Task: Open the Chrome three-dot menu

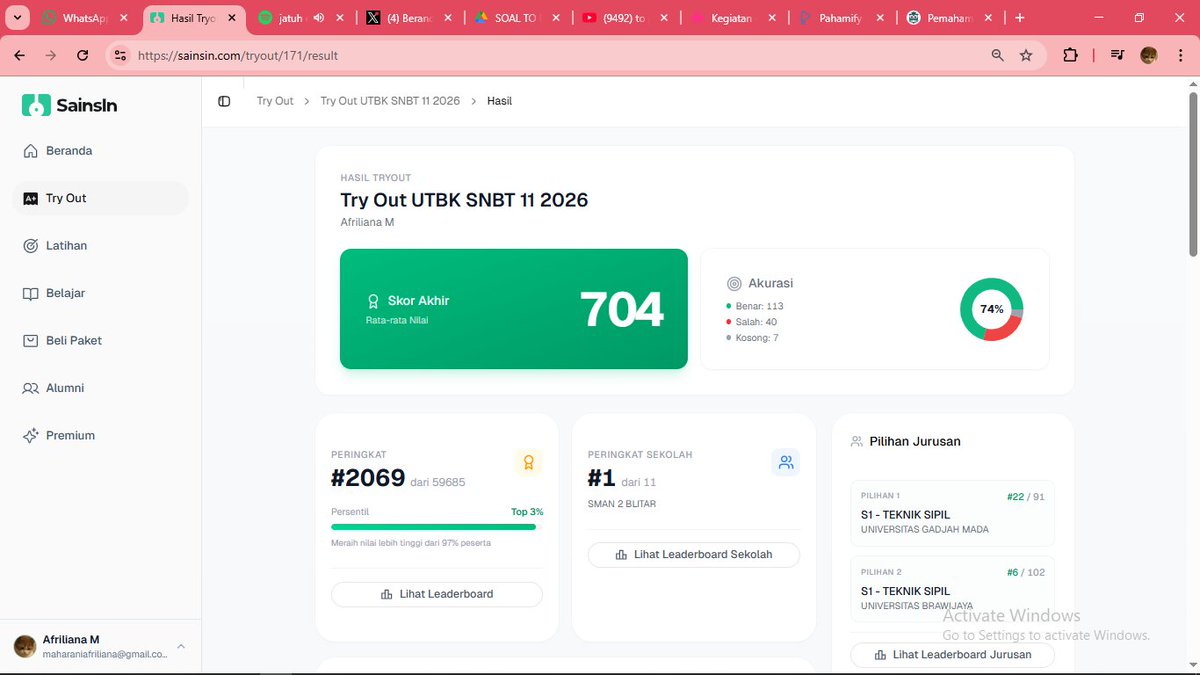Action: (x=1180, y=56)
